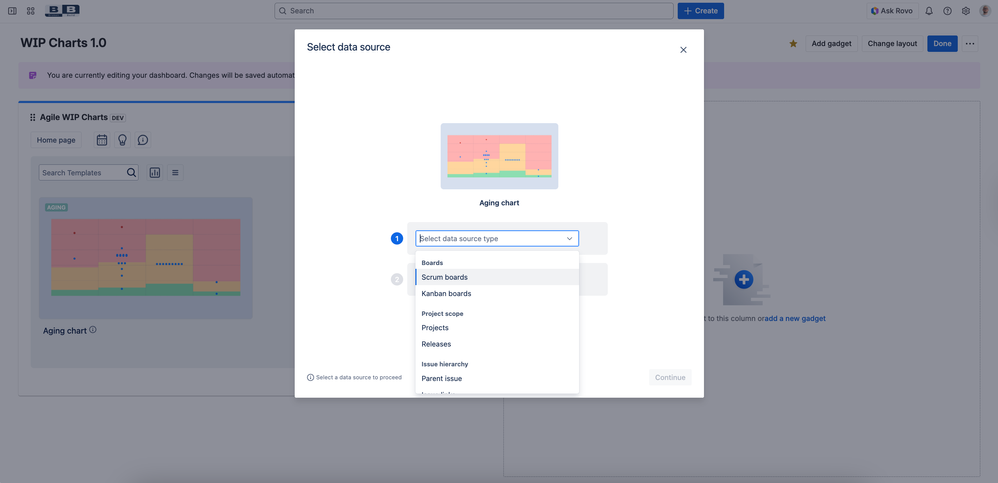Screen dimensions: 998x483
Task: Collapse the data source type dropdown chevron
Action: pyautogui.click(x=569, y=239)
